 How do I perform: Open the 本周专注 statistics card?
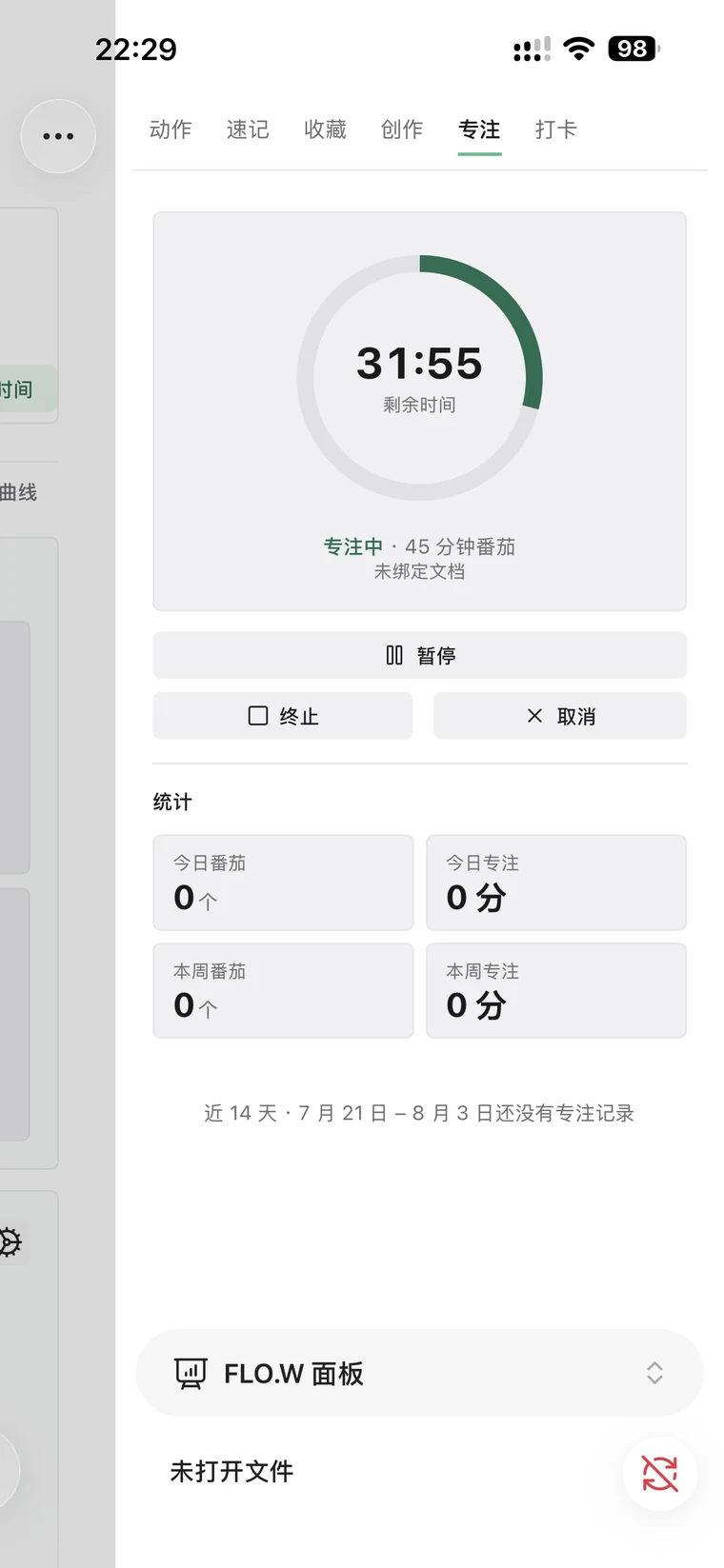[x=556, y=990]
